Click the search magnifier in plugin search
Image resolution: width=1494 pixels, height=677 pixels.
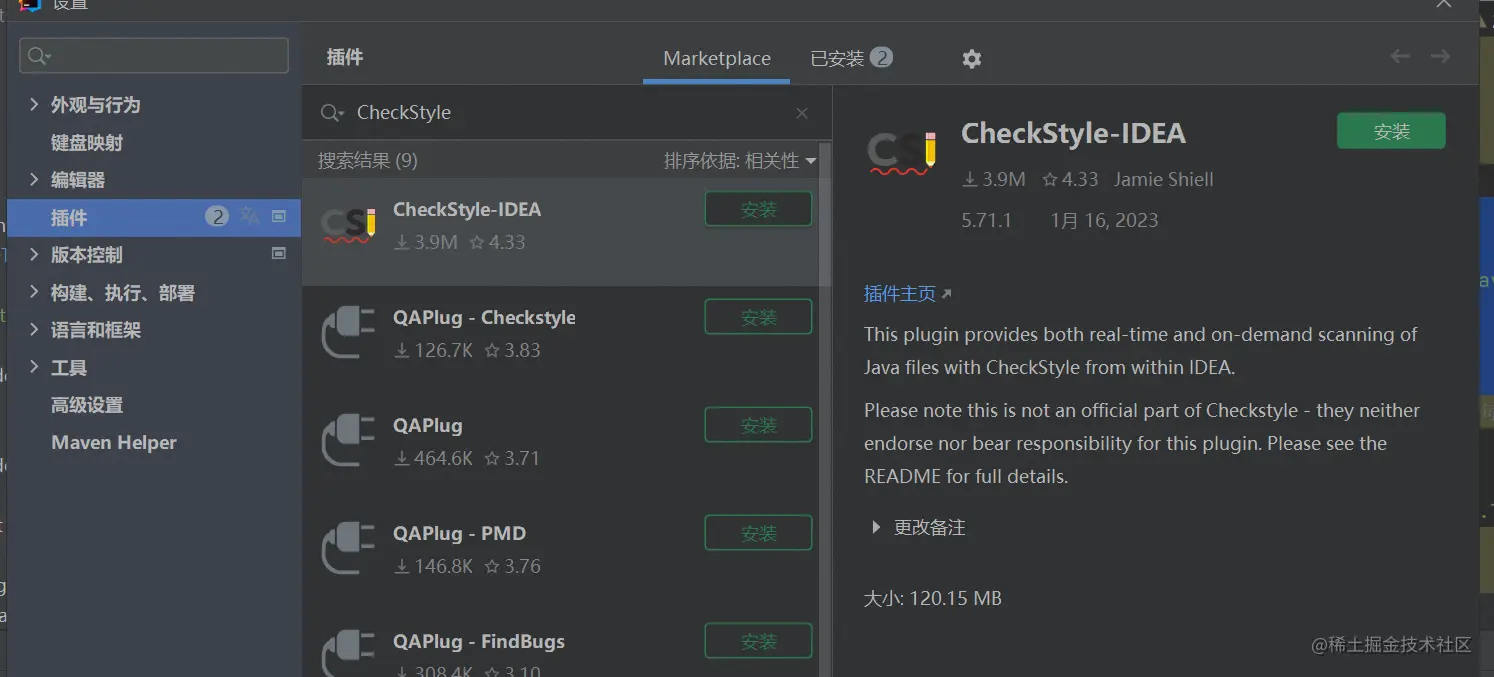coord(332,114)
